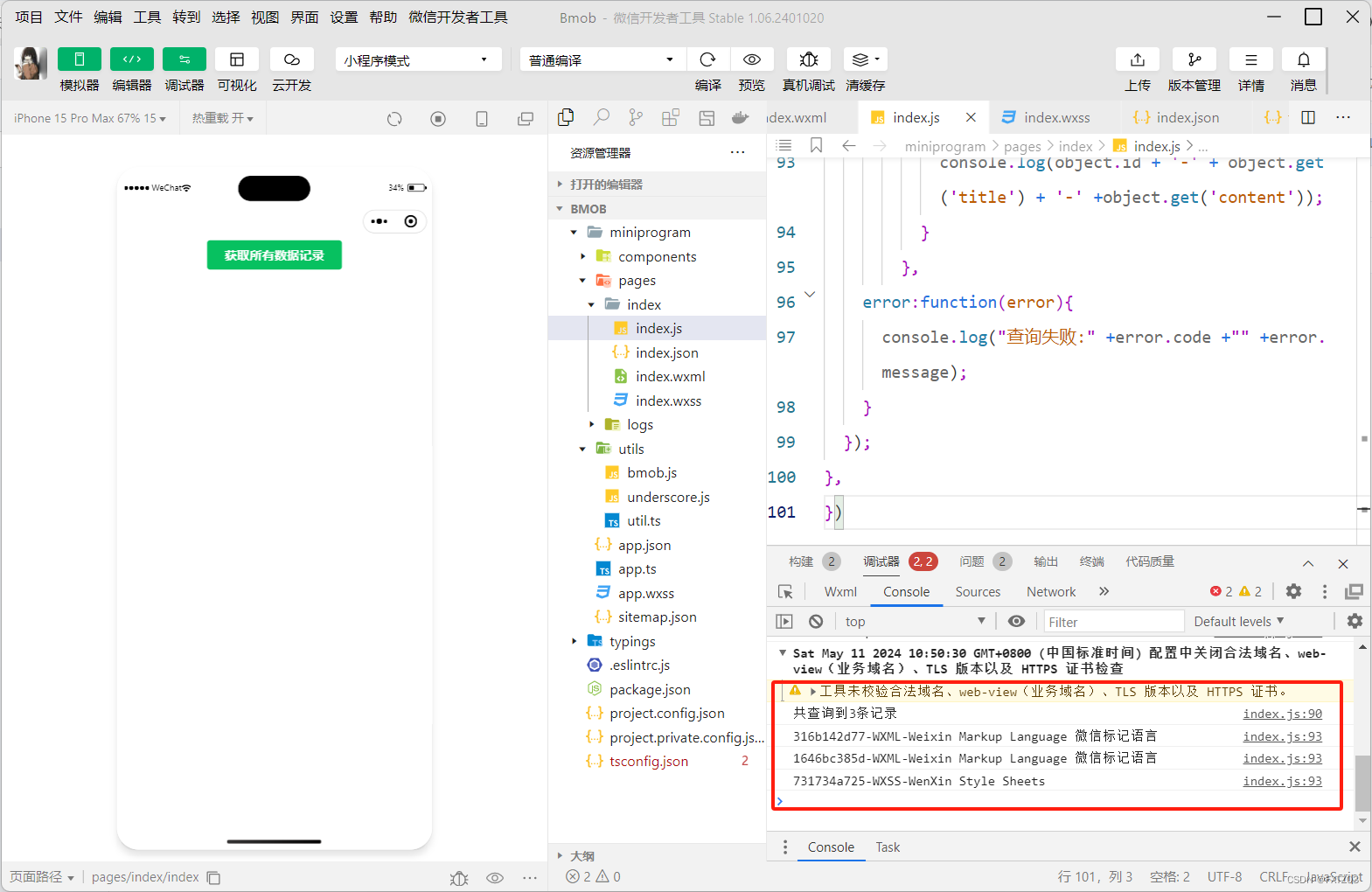The image size is (1372, 892).
Task: Switch to the index.wxss editor tab
Action: (x=1056, y=117)
